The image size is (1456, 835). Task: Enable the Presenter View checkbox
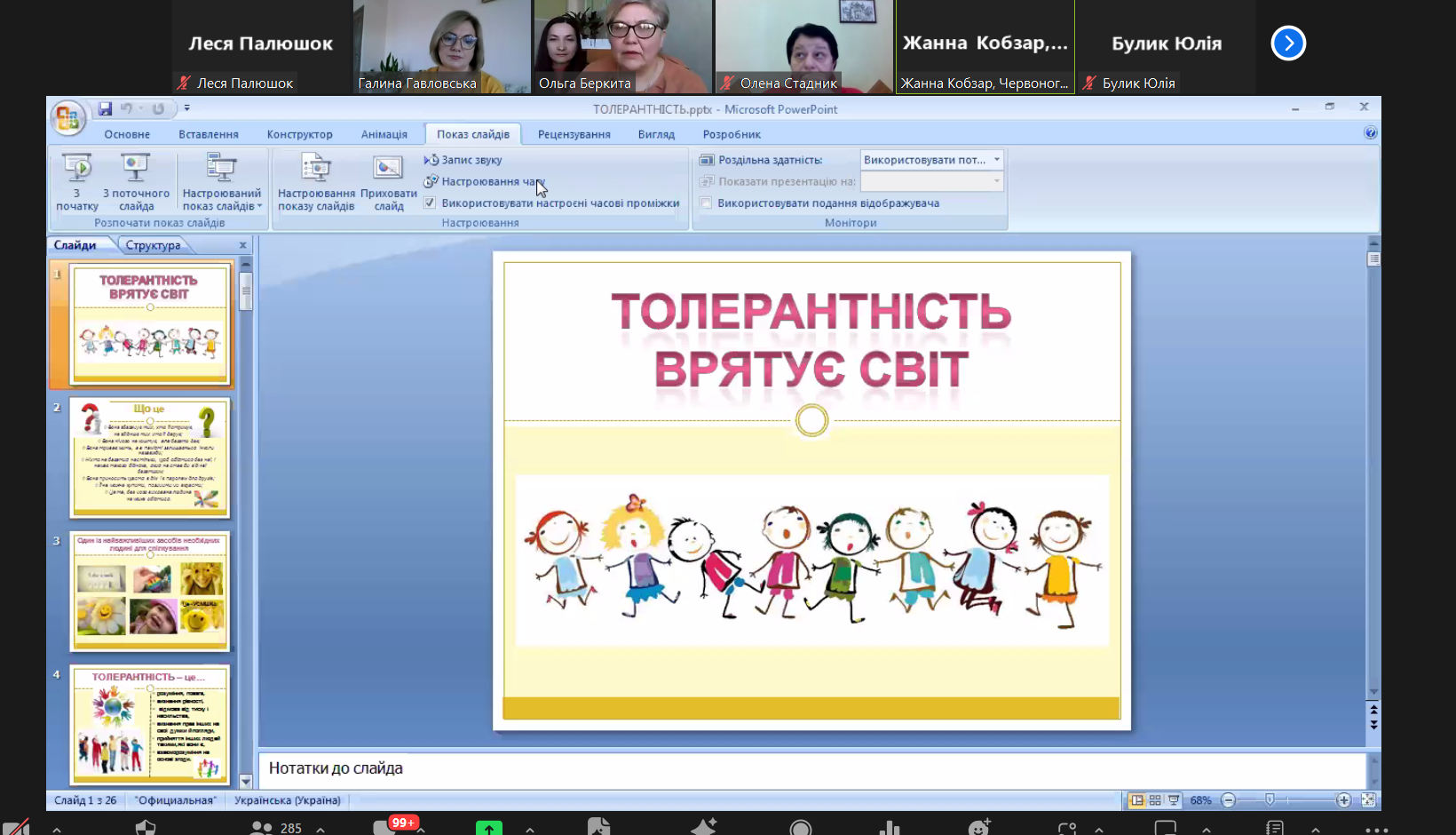[x=707, y=203]
